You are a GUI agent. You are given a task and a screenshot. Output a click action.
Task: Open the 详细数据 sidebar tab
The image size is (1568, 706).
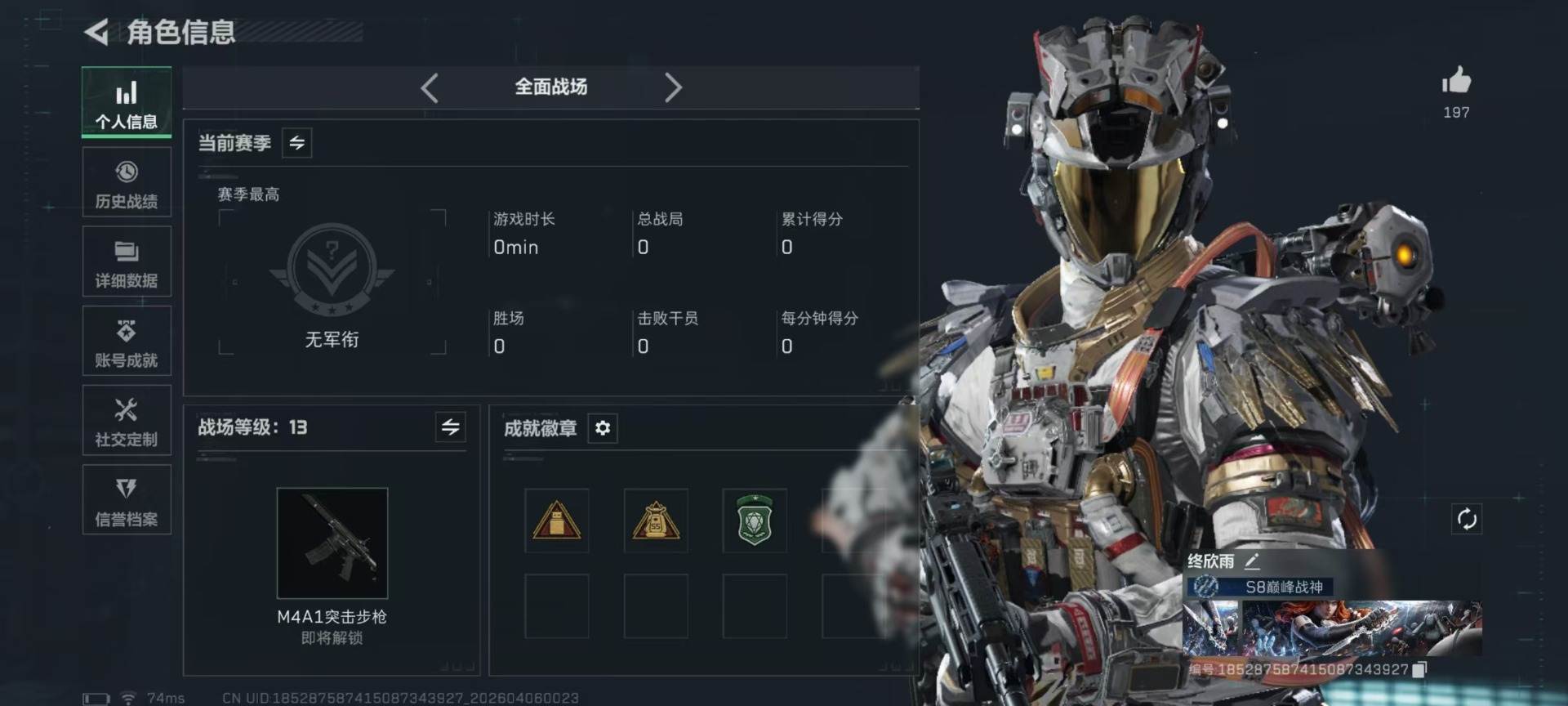127,262
